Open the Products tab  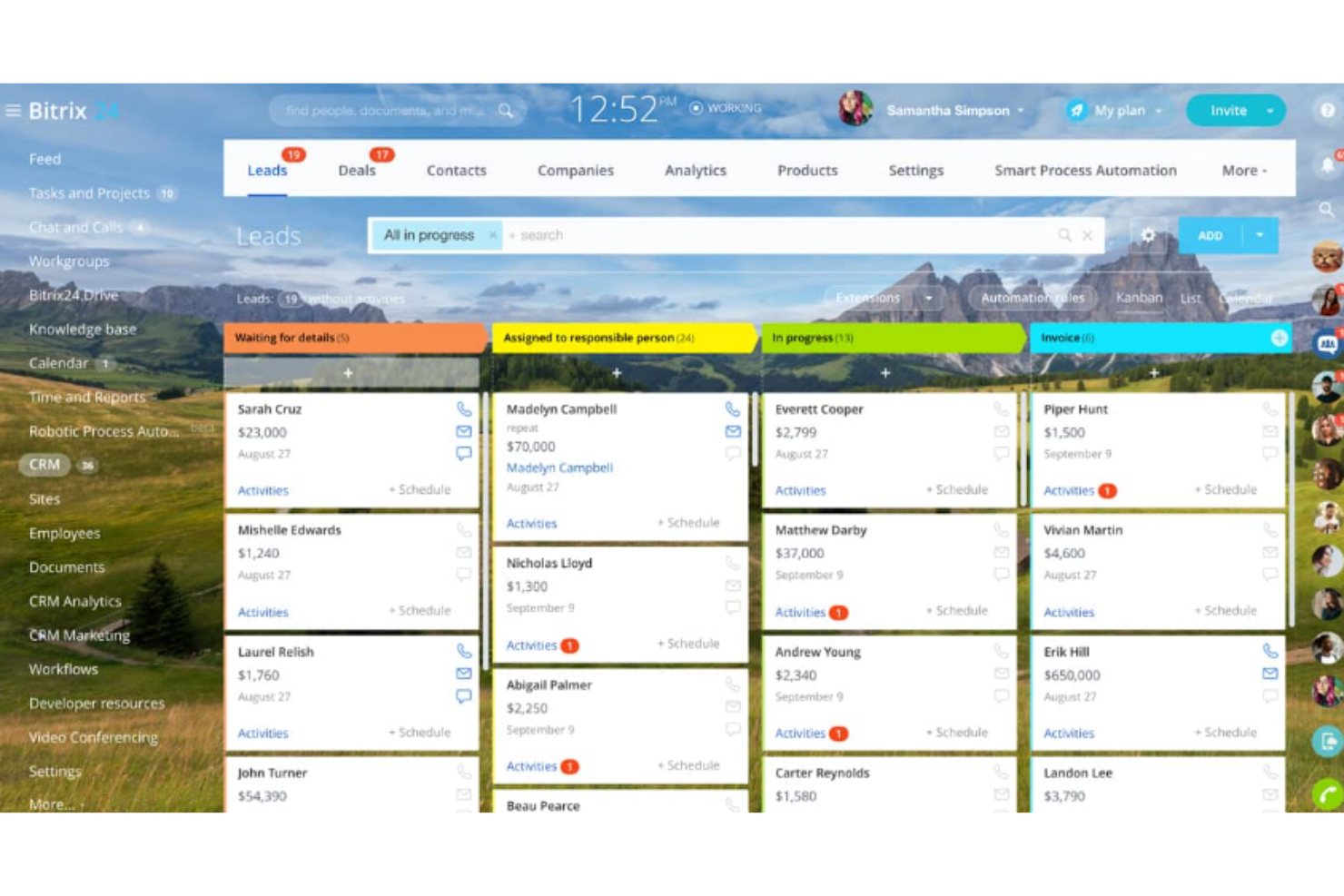point(807,171)
